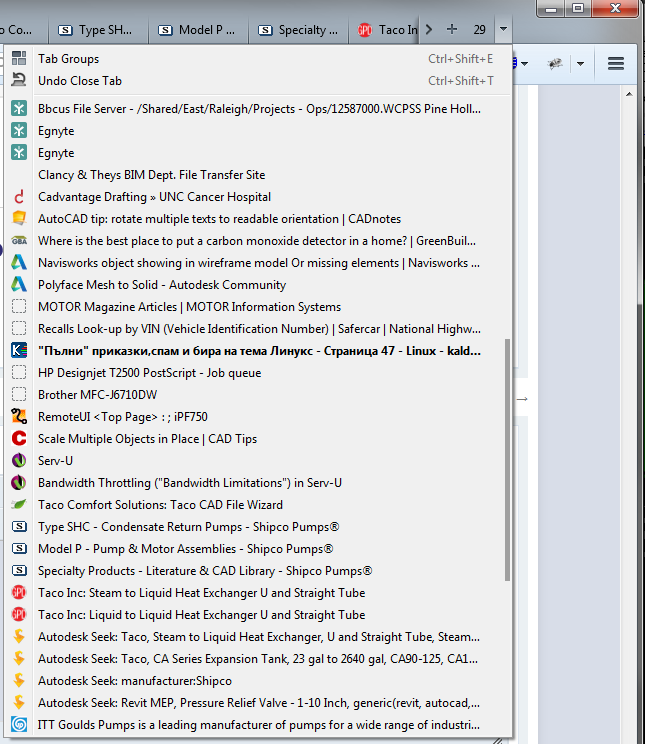The image size is (645, 744).
Task: Open AutoCAD tip rotate multiple texts tab
Action: tap(258, 219)
